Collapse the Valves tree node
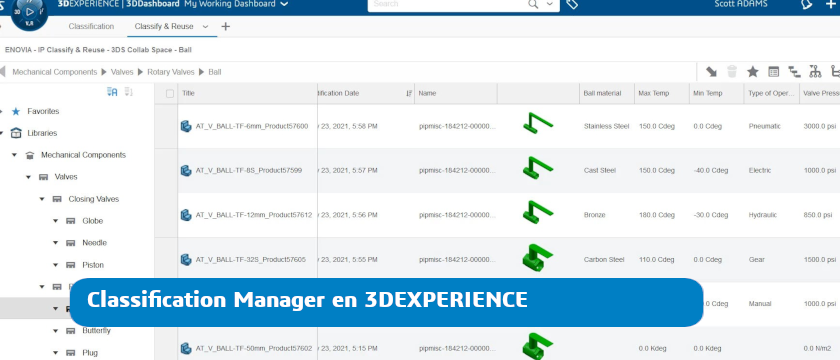This screenshot has height=360, width=840. click(28, 177)
